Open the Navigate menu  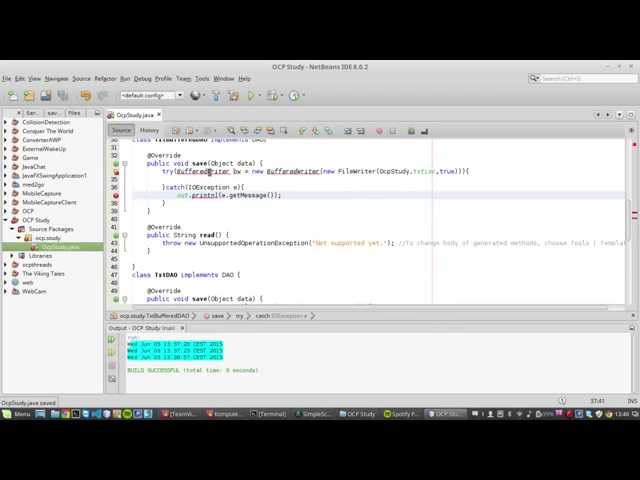(x=56, y=78)
